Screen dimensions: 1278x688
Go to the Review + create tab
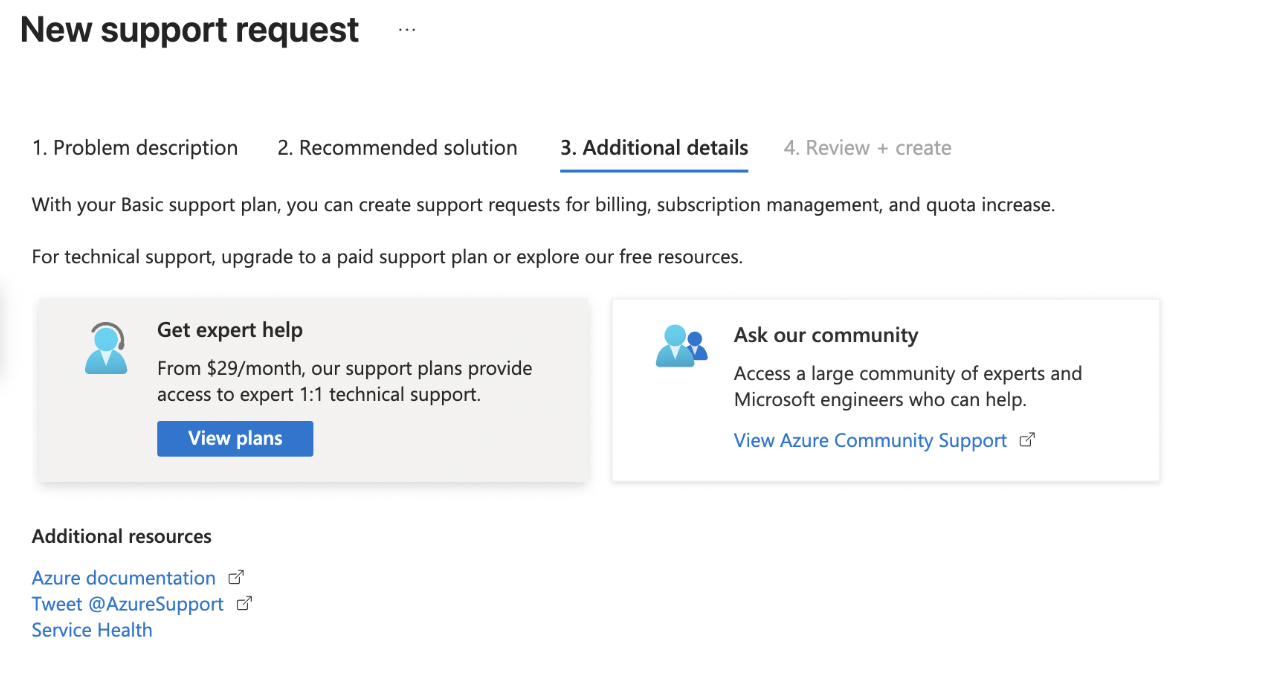[x=867, y=148]
